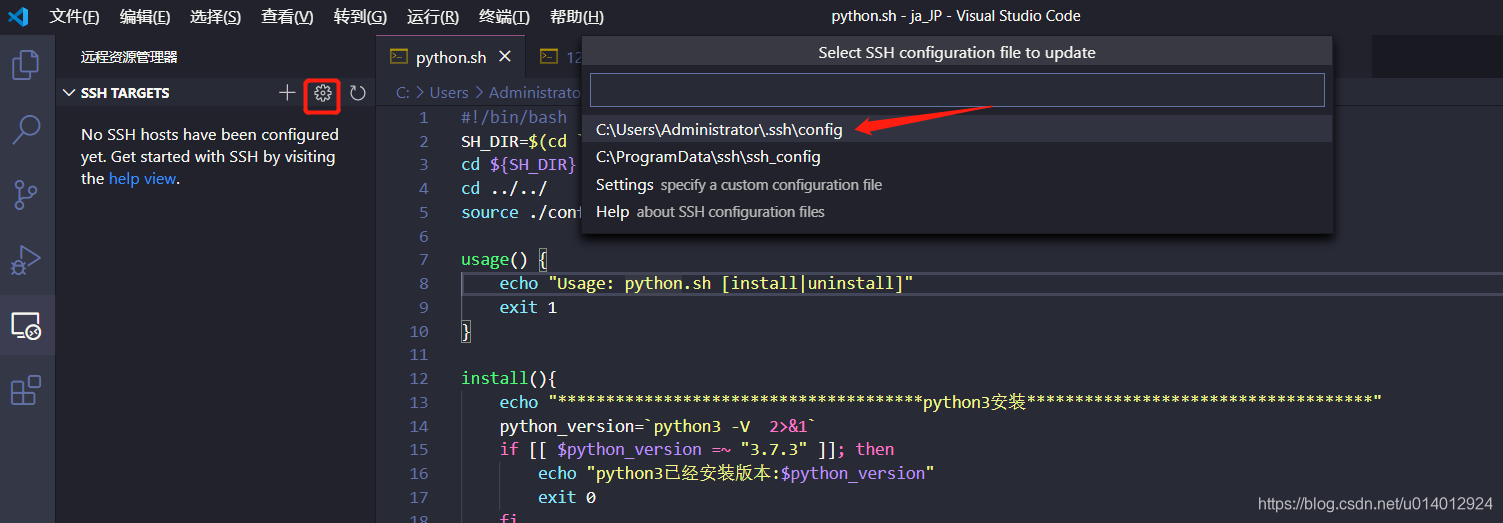This screenshot has width=1503, height=523.
Task: Open SSH configuration gear icon
Action: pos(322,93)
